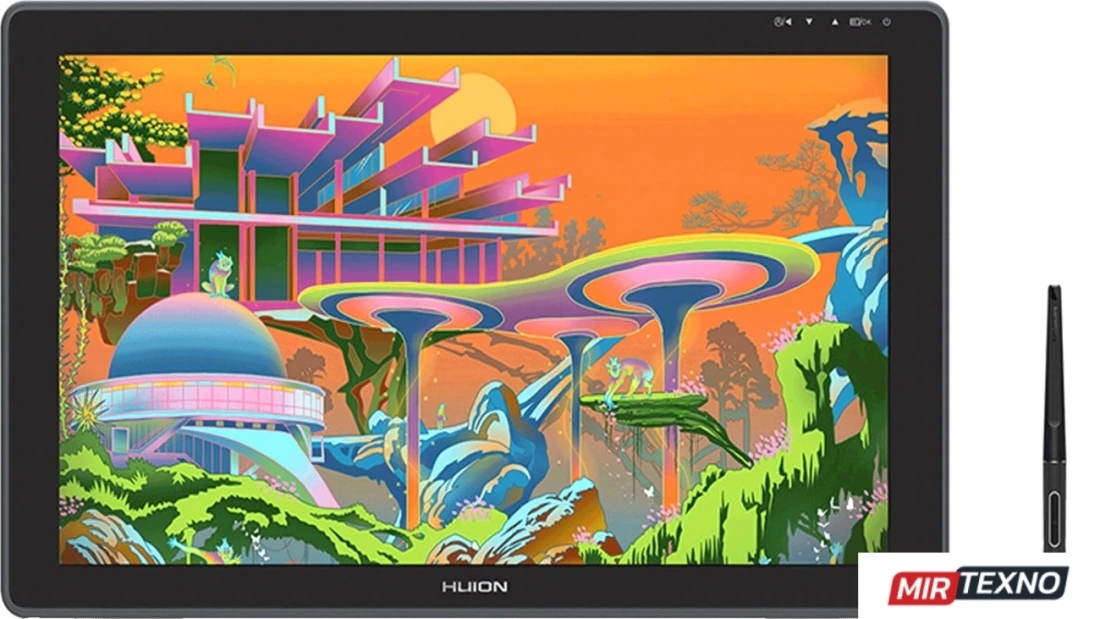Viewport: 1100px width, 619px height.
Task: Tap the auto/back button on the bezel
Action: click(x=783, y=22)
